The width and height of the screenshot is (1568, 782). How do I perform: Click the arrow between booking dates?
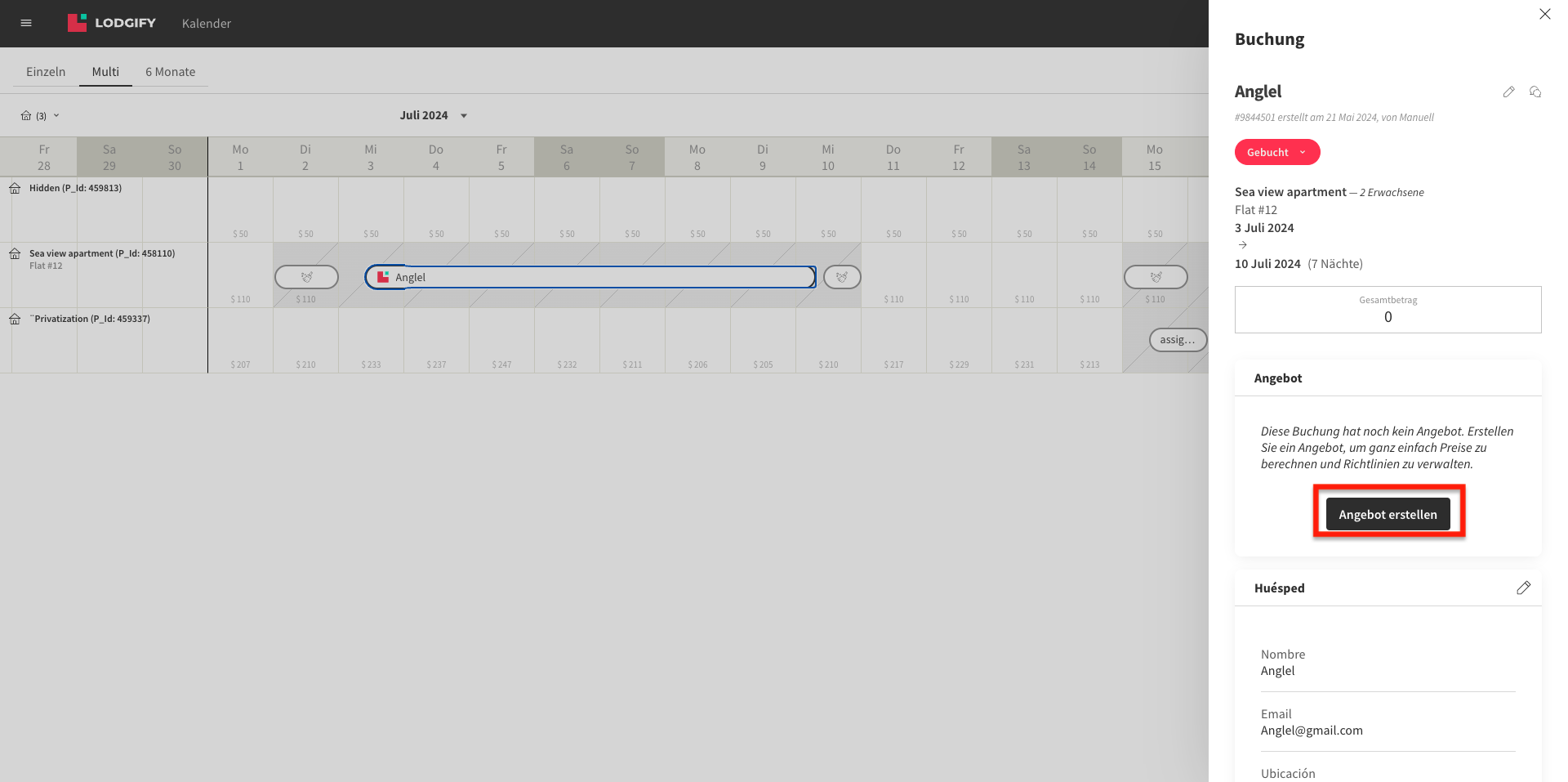click(x=1242, y=245)
